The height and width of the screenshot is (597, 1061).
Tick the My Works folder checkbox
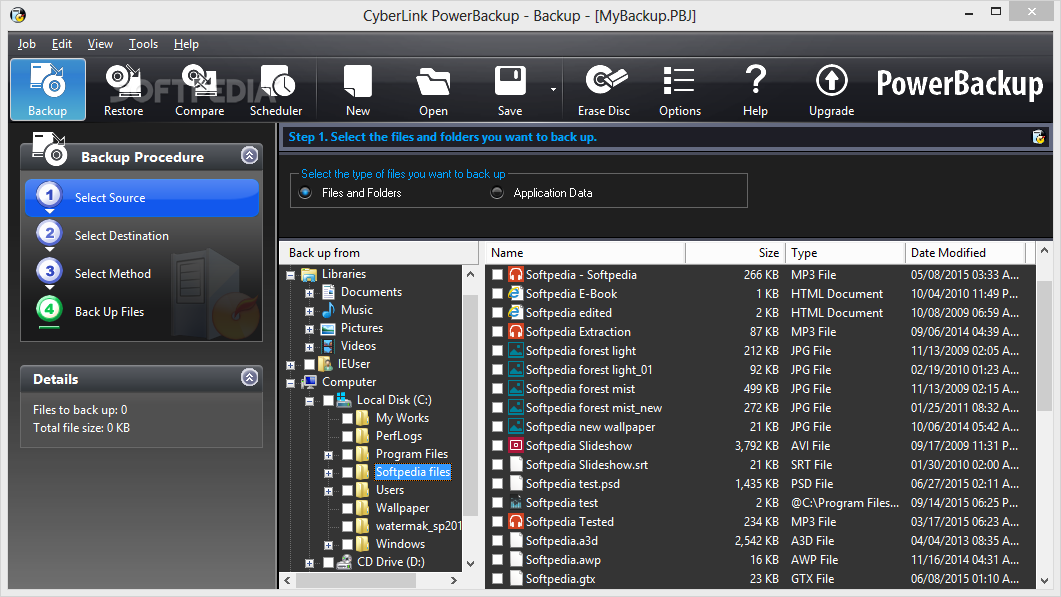347,418
